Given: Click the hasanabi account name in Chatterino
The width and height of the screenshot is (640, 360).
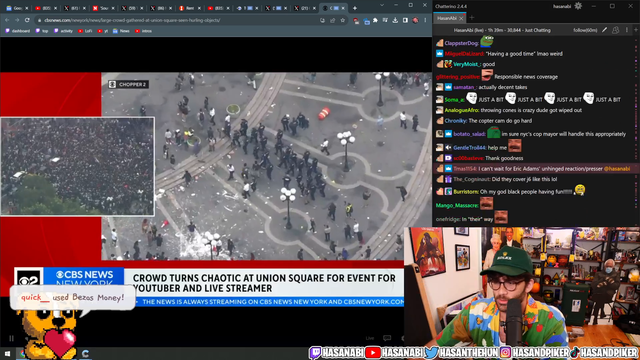Looking at the screenshot, I should (562, 6).
